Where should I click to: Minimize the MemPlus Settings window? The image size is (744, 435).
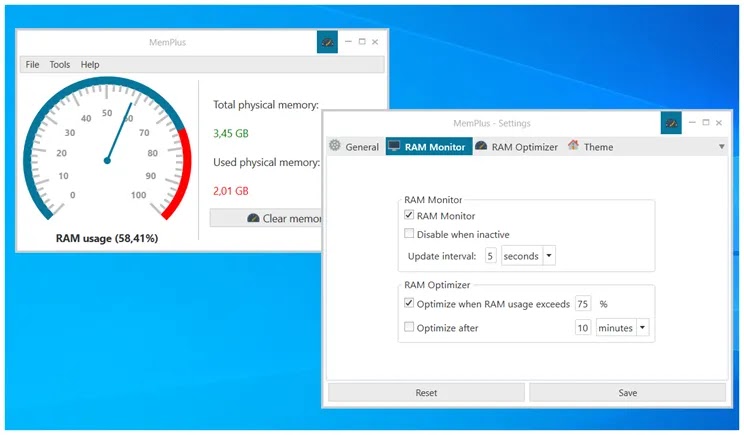(692, 122)
